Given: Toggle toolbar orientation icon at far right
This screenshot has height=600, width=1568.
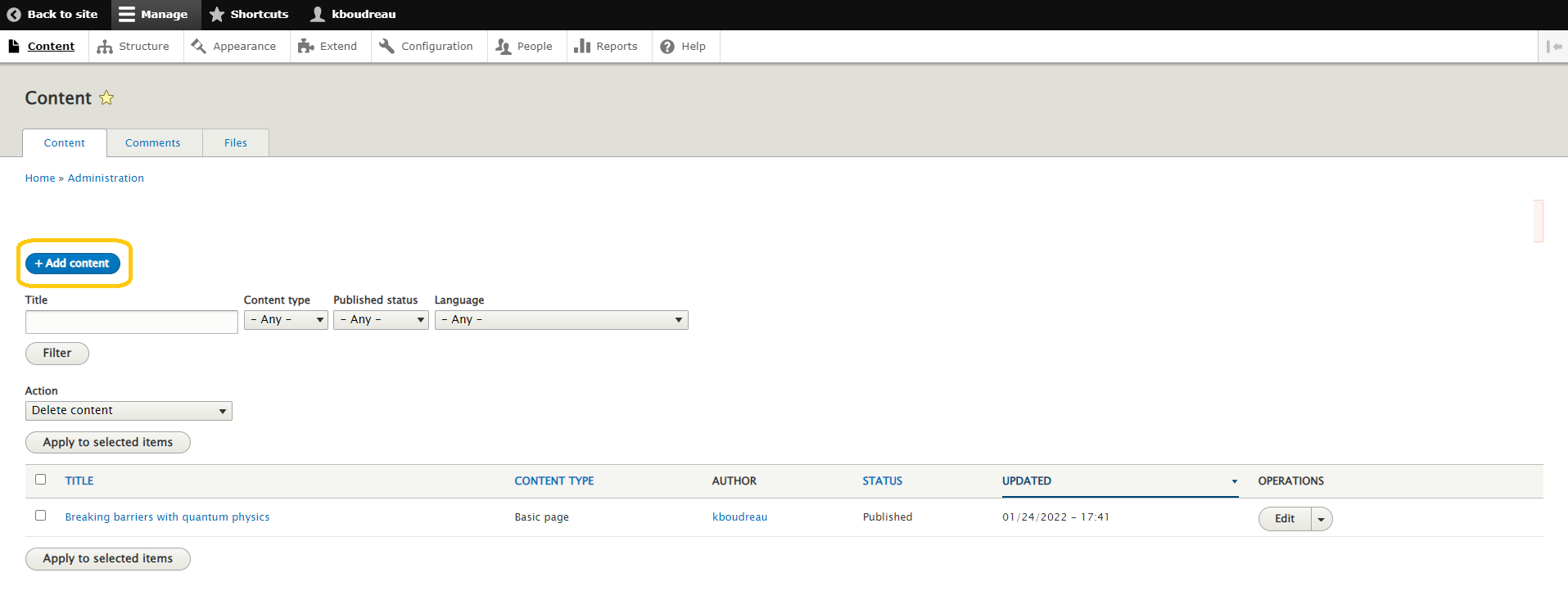Looking at the screenshot, I should tap(1553, 47).
